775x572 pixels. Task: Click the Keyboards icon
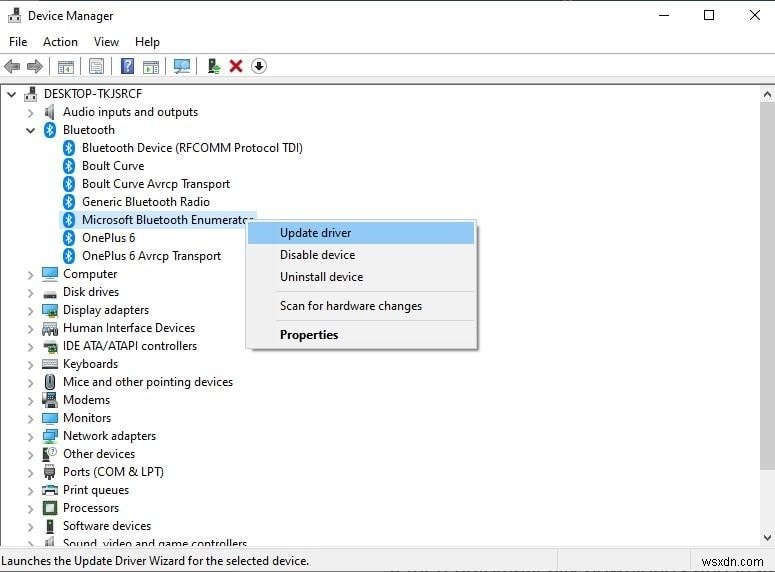point(50,364)
